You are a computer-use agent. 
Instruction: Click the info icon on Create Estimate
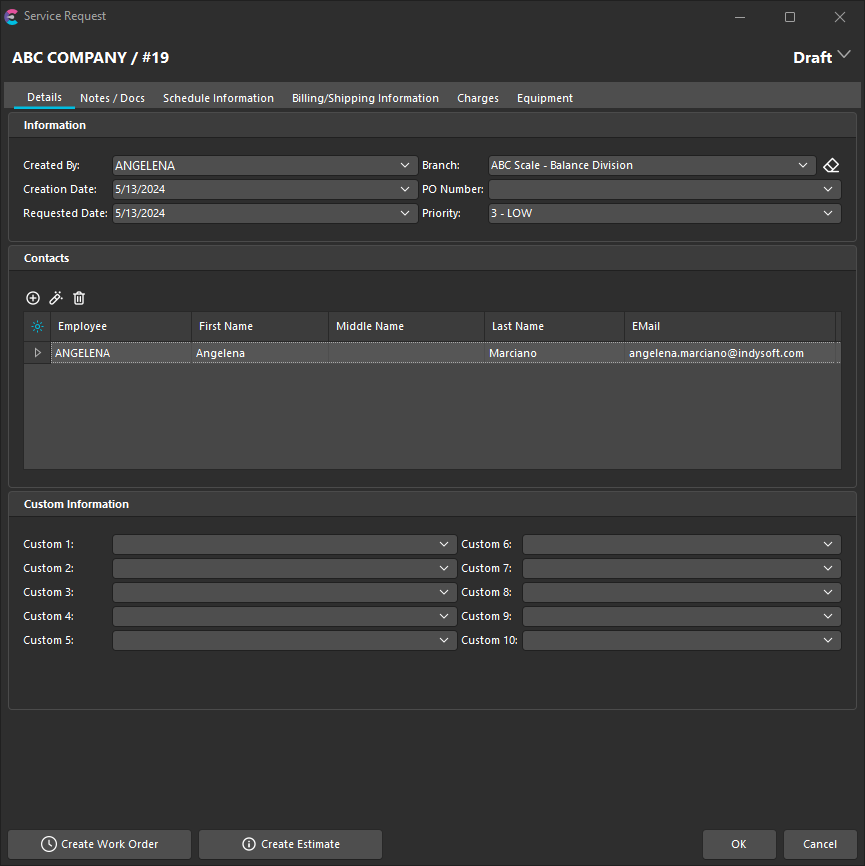(248, 844)
